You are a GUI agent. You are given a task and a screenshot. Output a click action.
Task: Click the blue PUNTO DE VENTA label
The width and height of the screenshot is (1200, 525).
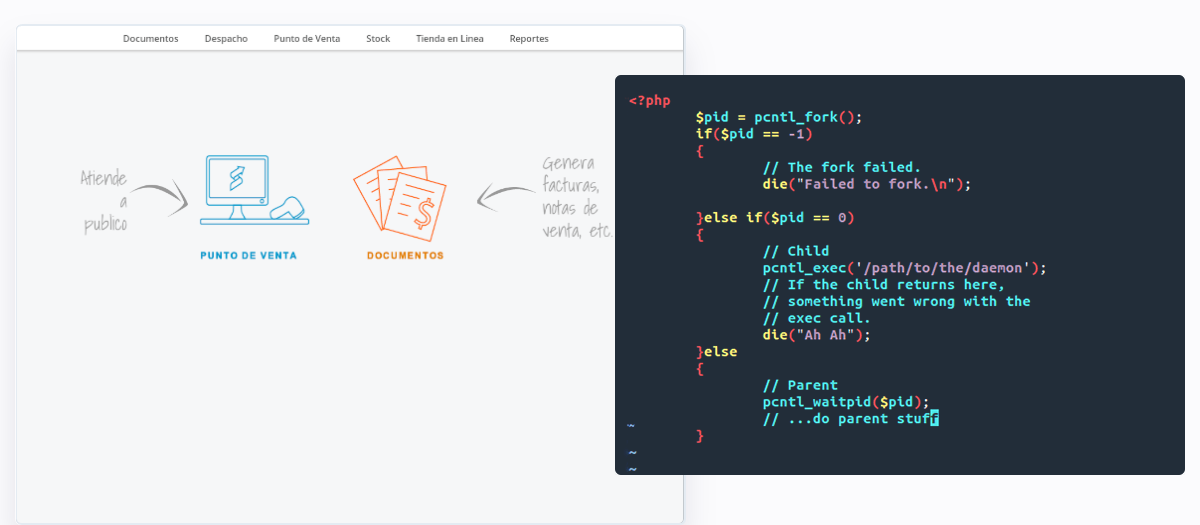(248, 256)
